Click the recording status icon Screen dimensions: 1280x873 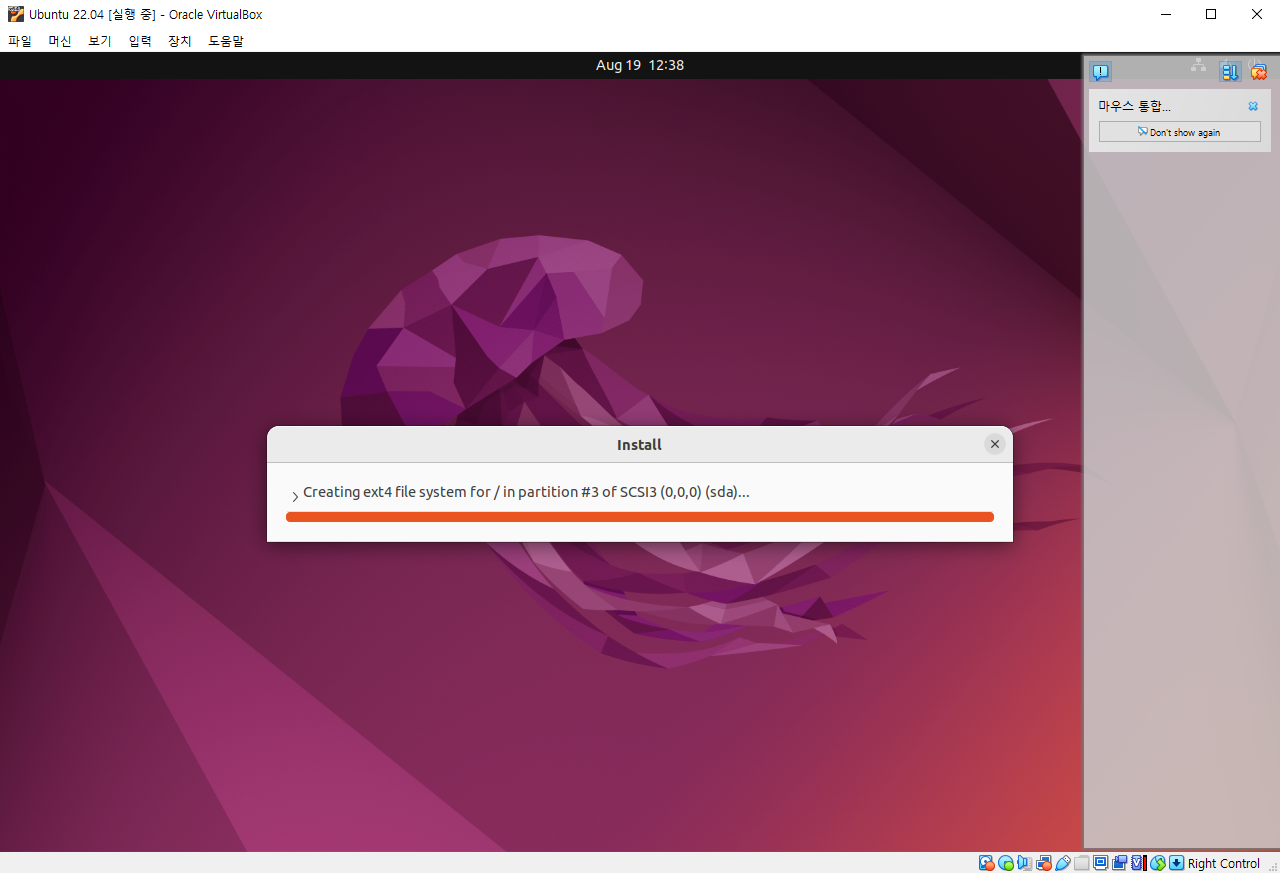1119,863
